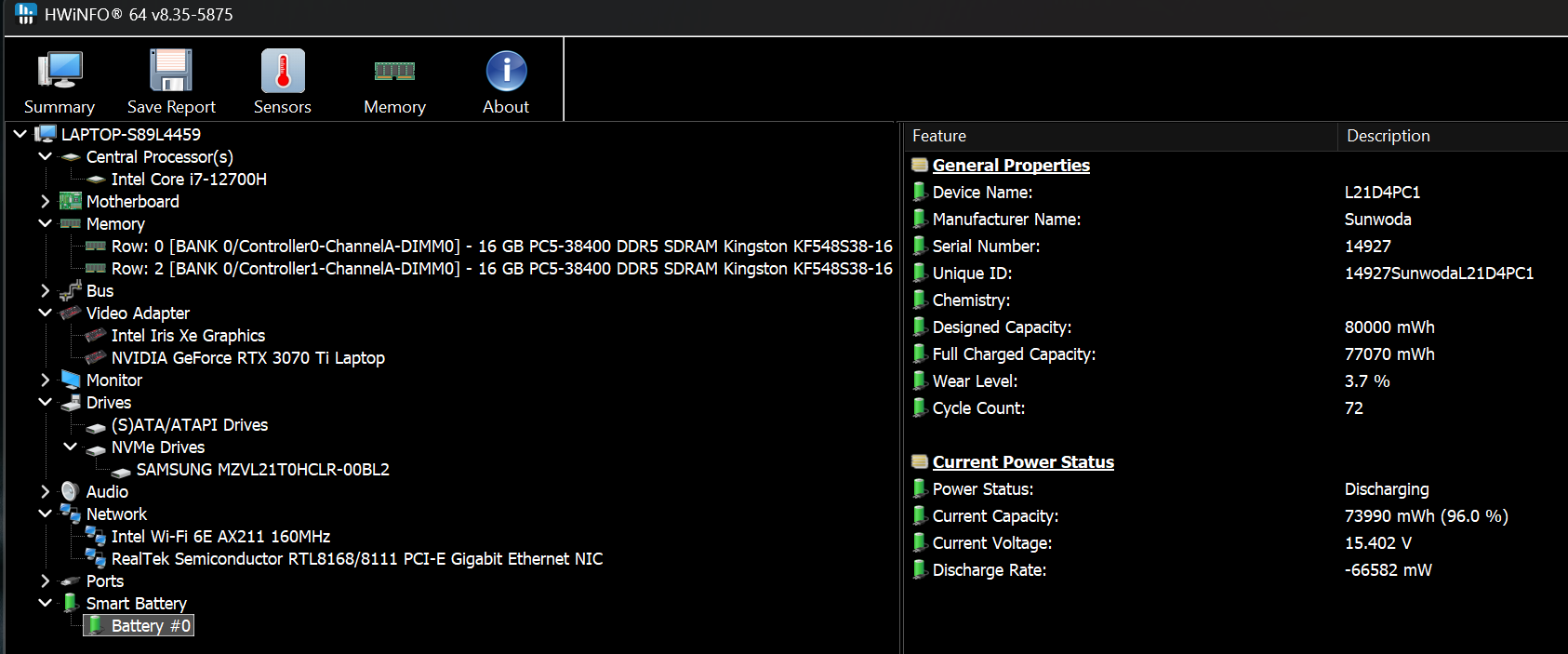Viewport: 1568px width, 654px height.
Task: Select Intel Core i7-12700H processor
Action: point(189,179)
